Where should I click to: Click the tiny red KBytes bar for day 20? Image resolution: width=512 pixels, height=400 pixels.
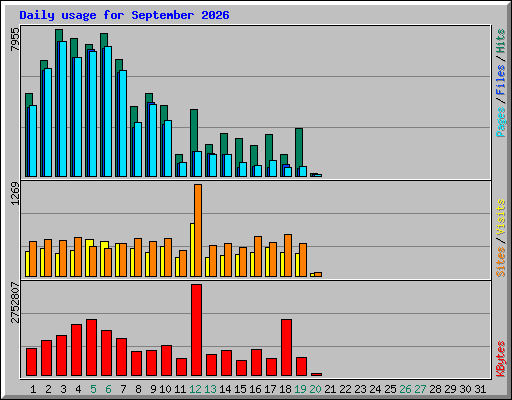pos(316,374)
